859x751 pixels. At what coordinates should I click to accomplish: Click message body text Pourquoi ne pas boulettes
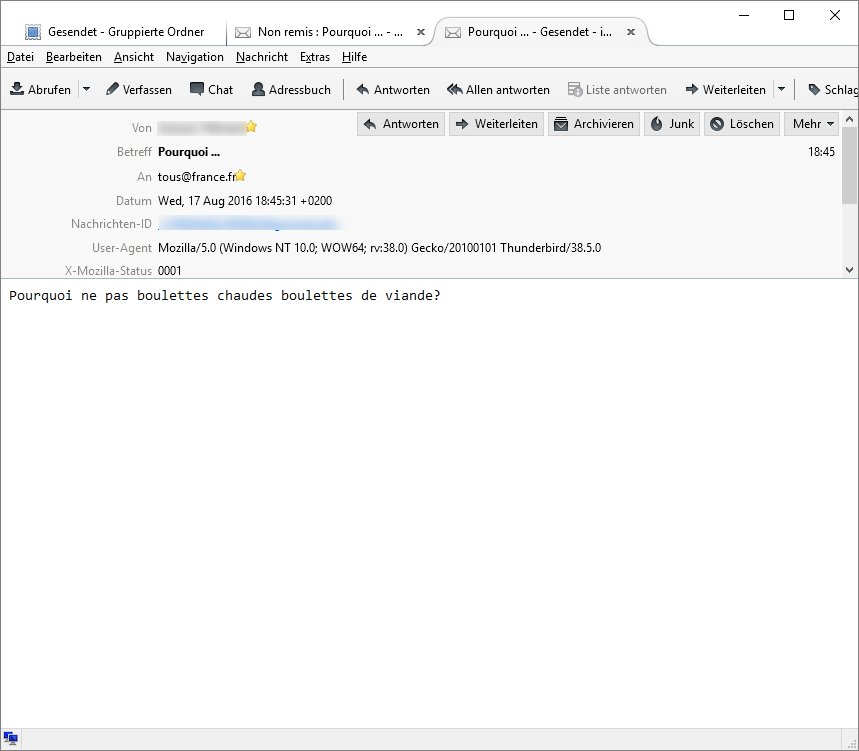pos(225,296)
